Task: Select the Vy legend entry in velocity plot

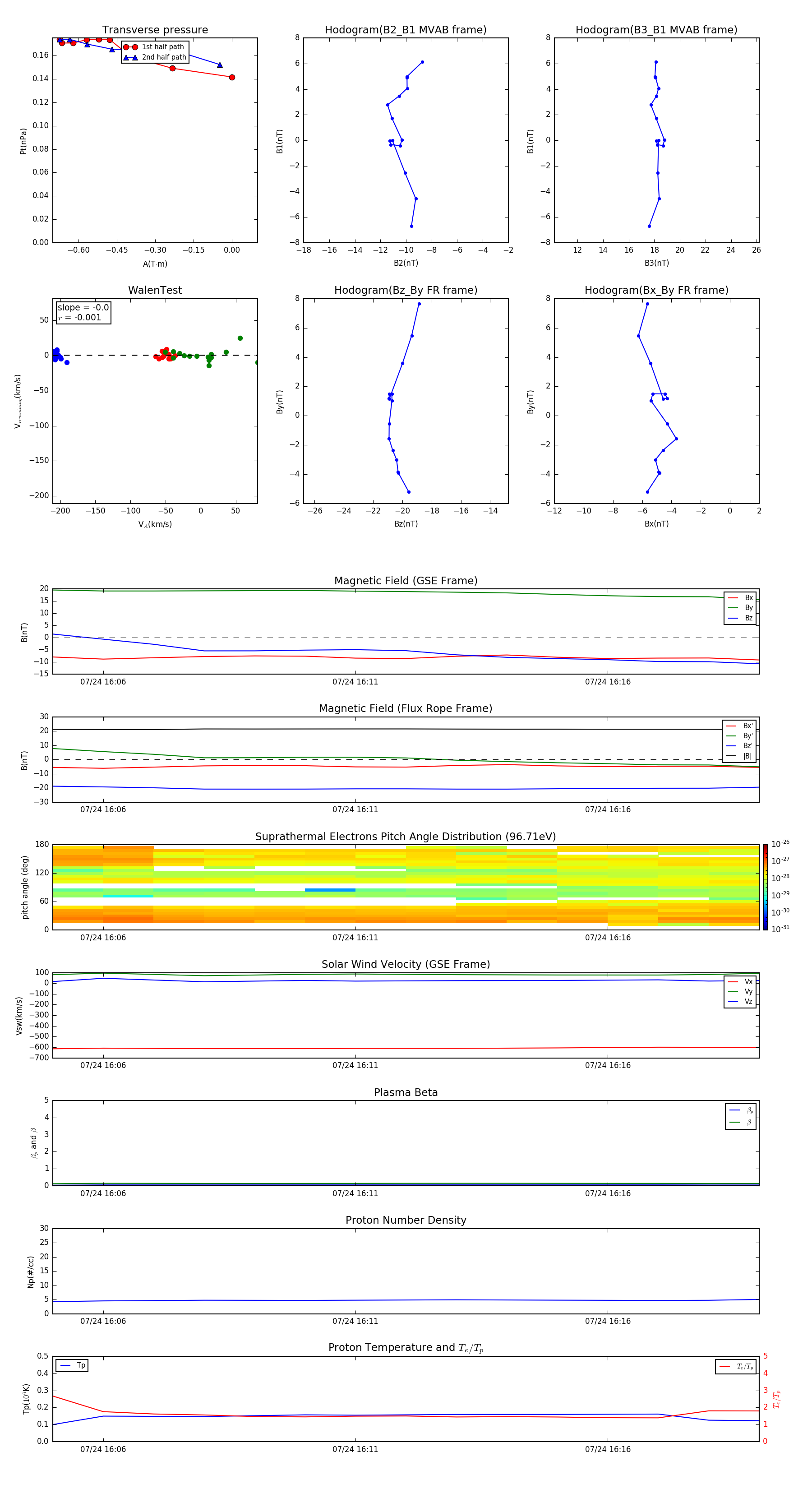Action: click(740, 991)
